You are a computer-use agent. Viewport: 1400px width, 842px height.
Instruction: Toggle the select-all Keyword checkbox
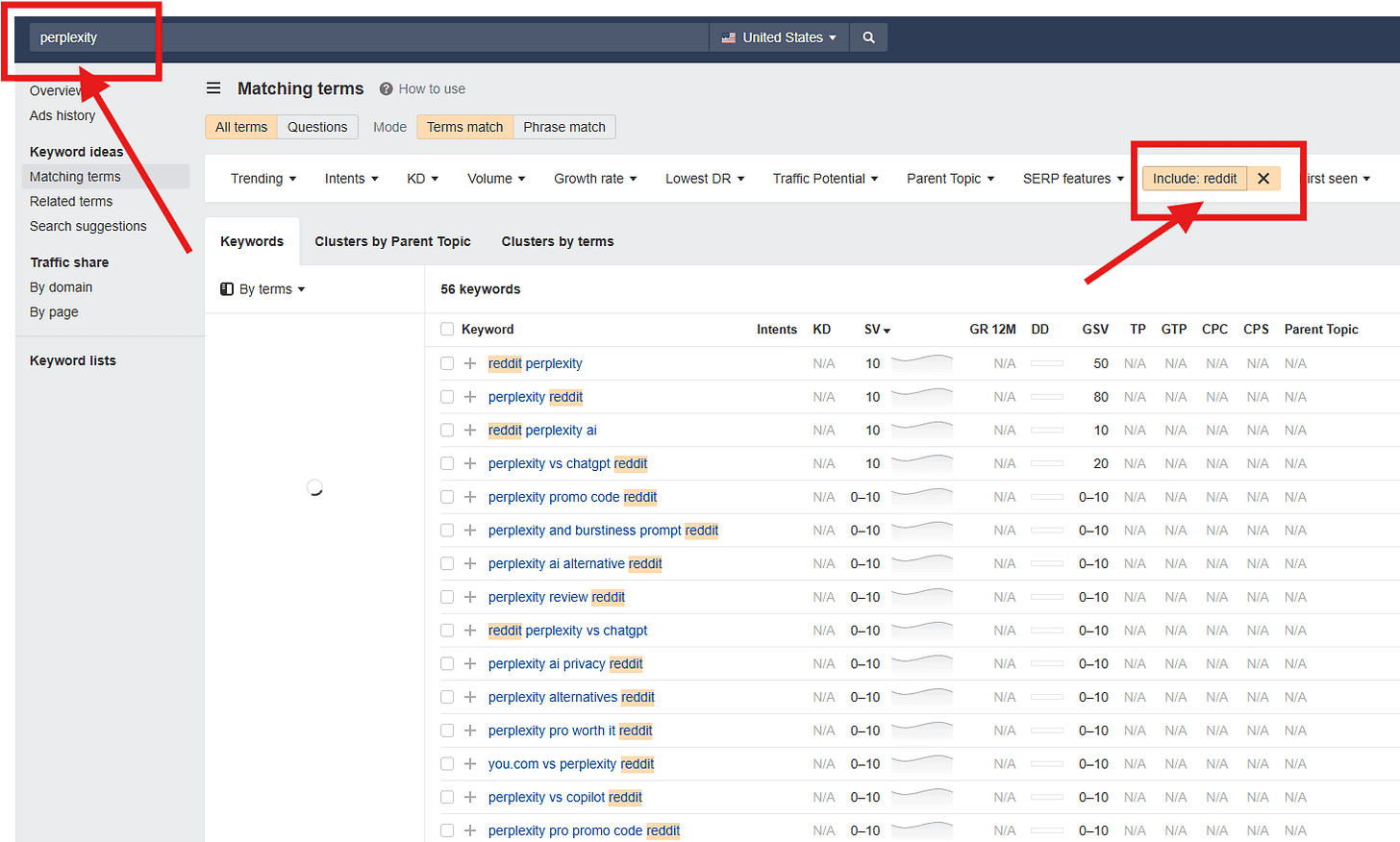tap(447, 329)
